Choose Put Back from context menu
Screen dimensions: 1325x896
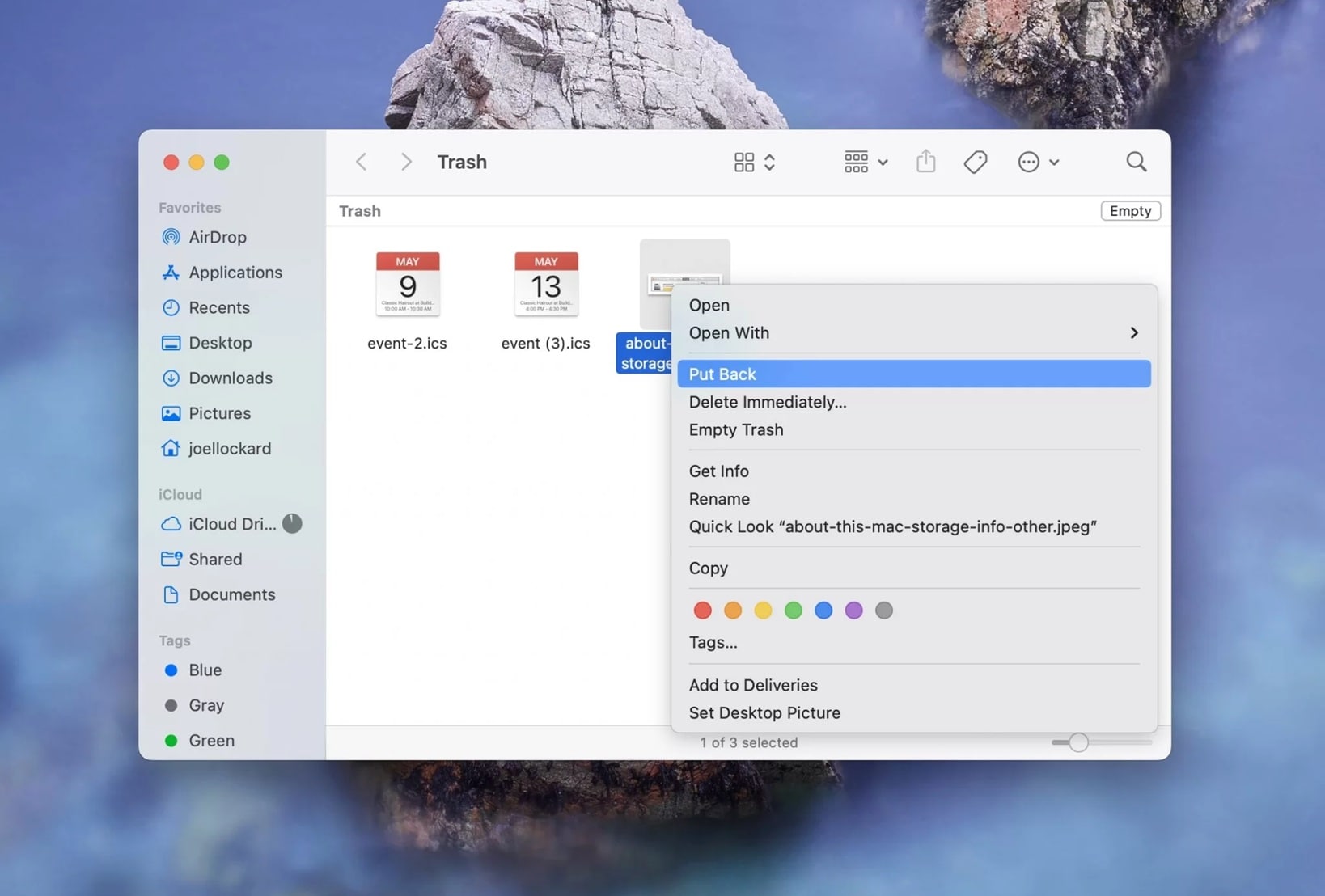913,374
